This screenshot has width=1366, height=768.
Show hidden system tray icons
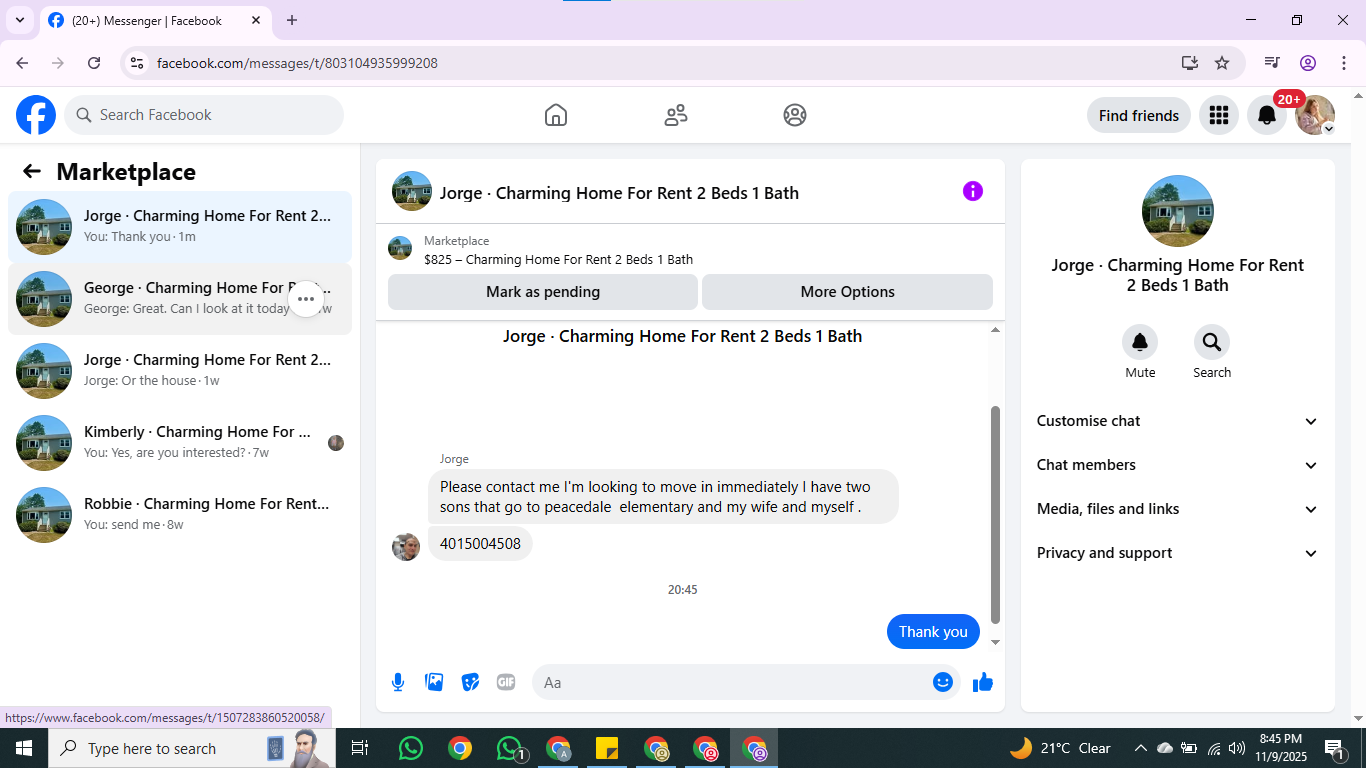tap(1140, 748)
